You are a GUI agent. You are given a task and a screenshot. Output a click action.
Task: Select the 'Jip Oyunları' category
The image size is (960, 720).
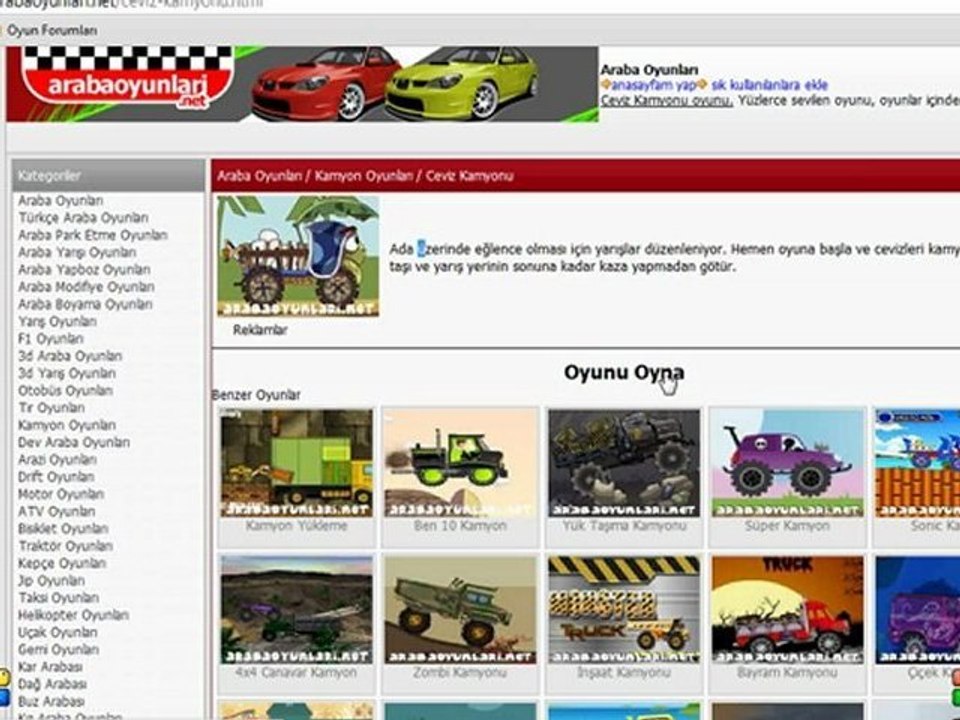tap(51, 580)
